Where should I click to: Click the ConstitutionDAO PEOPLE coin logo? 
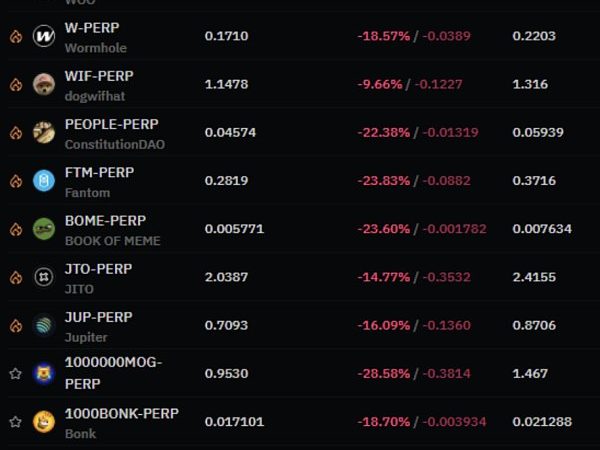(44, 132)
